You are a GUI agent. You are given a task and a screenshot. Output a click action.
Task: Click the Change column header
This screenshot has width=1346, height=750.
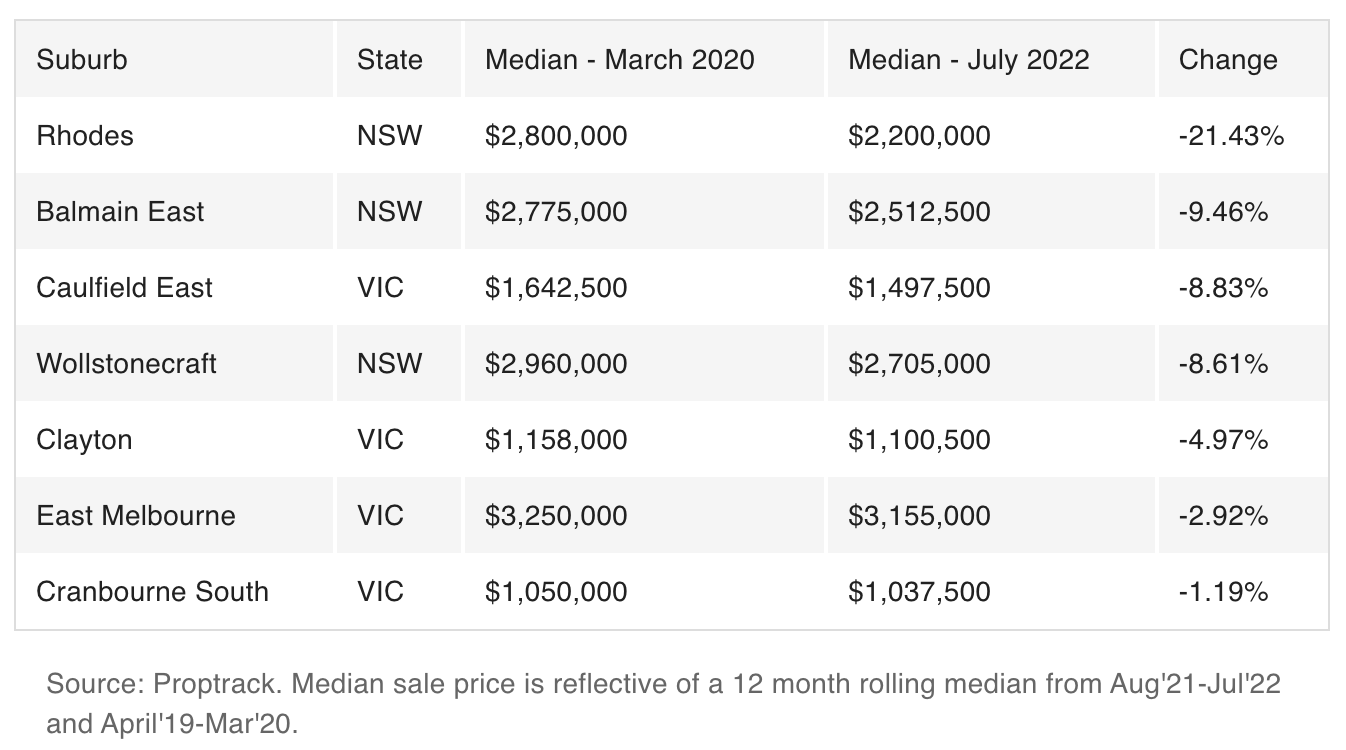(1228, 60)
